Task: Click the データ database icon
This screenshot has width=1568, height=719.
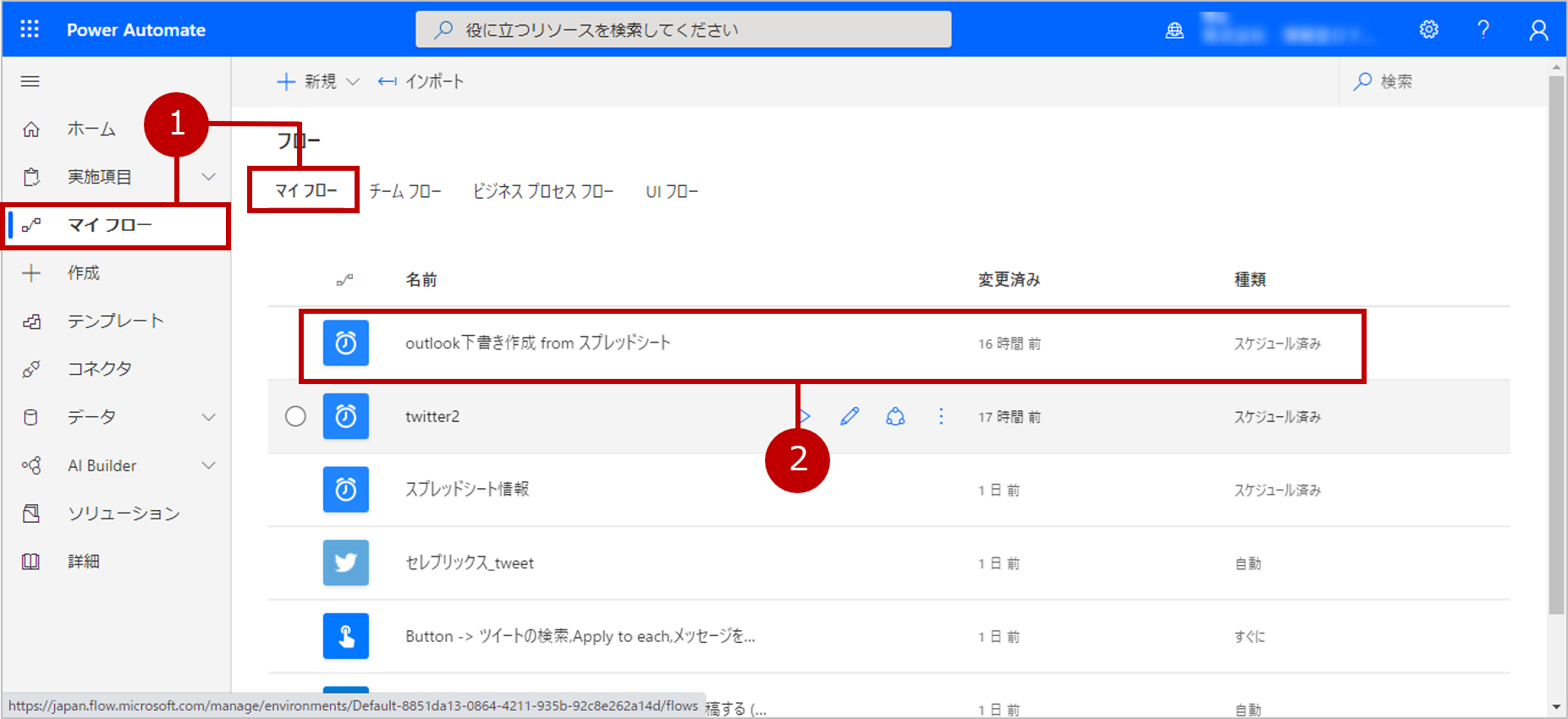Action: tap(31, 417)
